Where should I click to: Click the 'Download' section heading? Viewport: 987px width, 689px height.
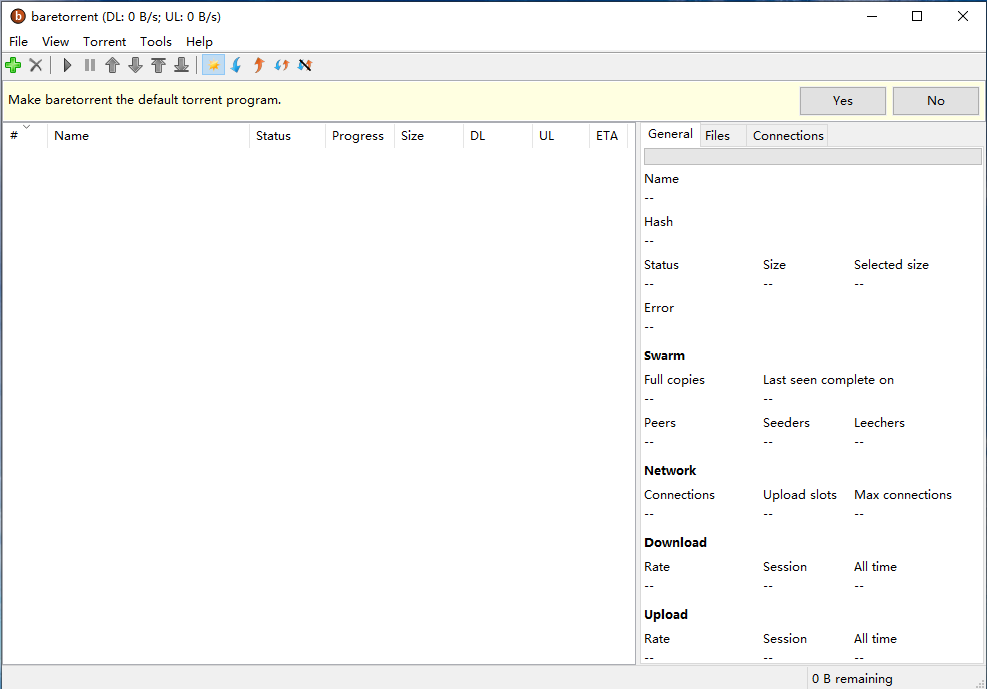[675, 542]
